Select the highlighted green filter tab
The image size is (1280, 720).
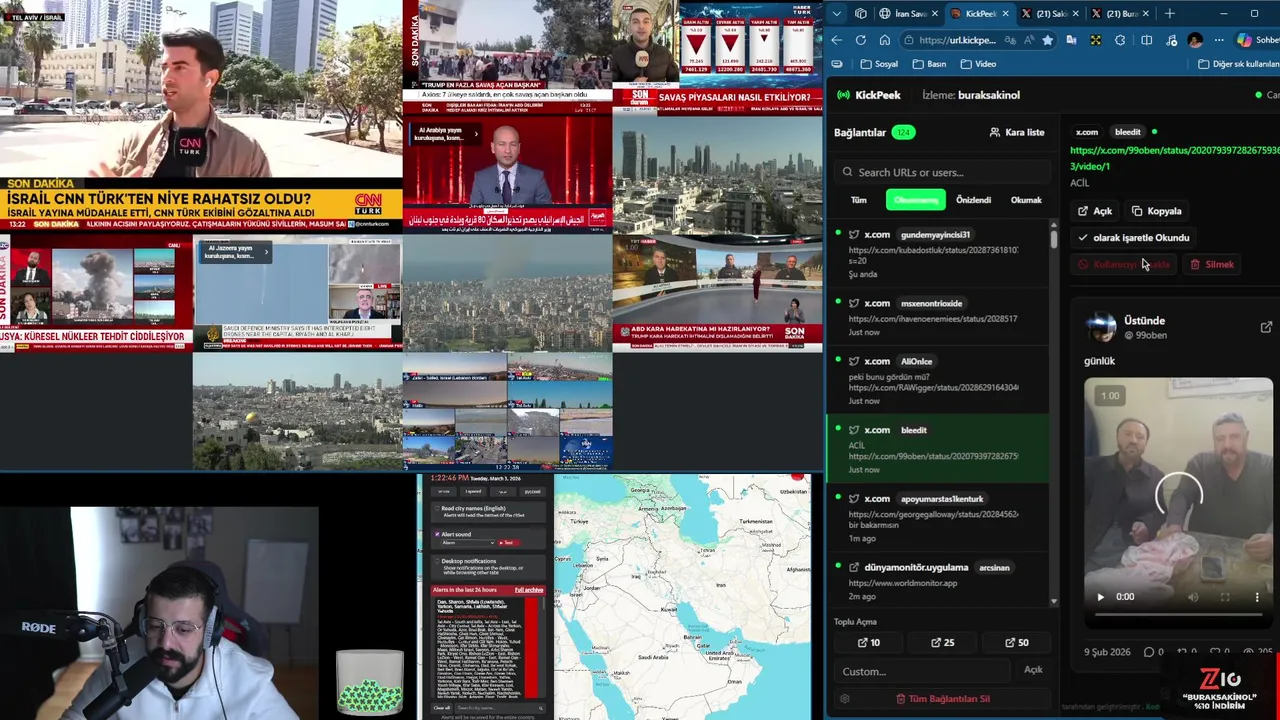click(915, 200)
